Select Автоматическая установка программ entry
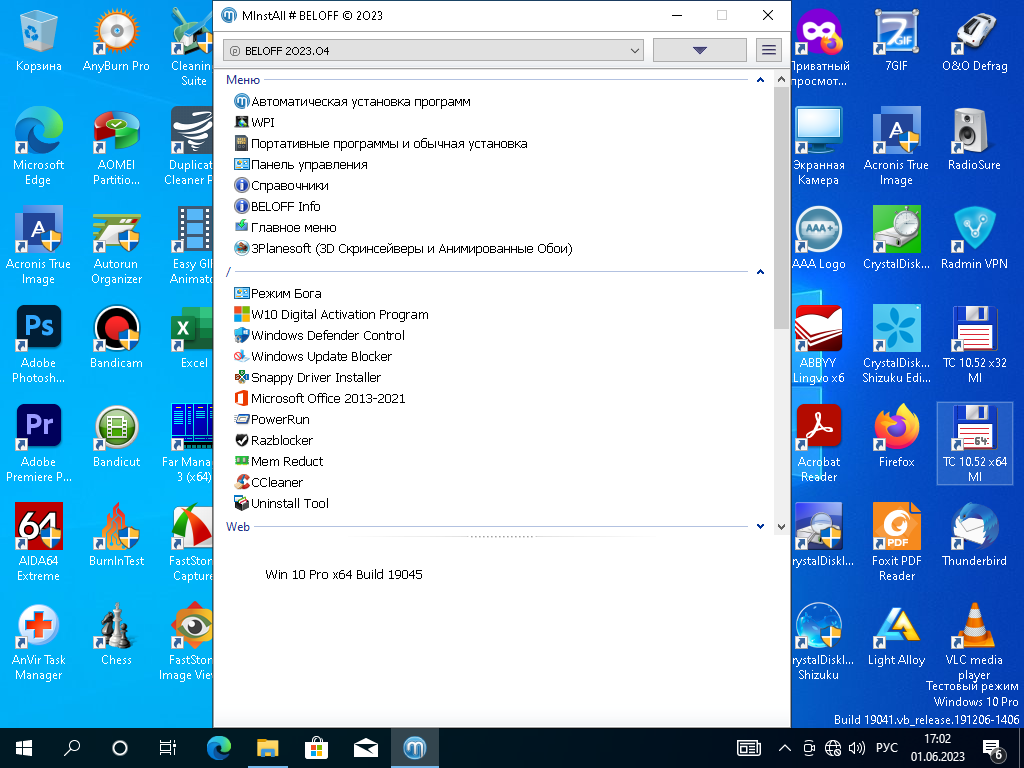Image resolution: width=1024 pixels, height=768 pixels. [352, 101]
